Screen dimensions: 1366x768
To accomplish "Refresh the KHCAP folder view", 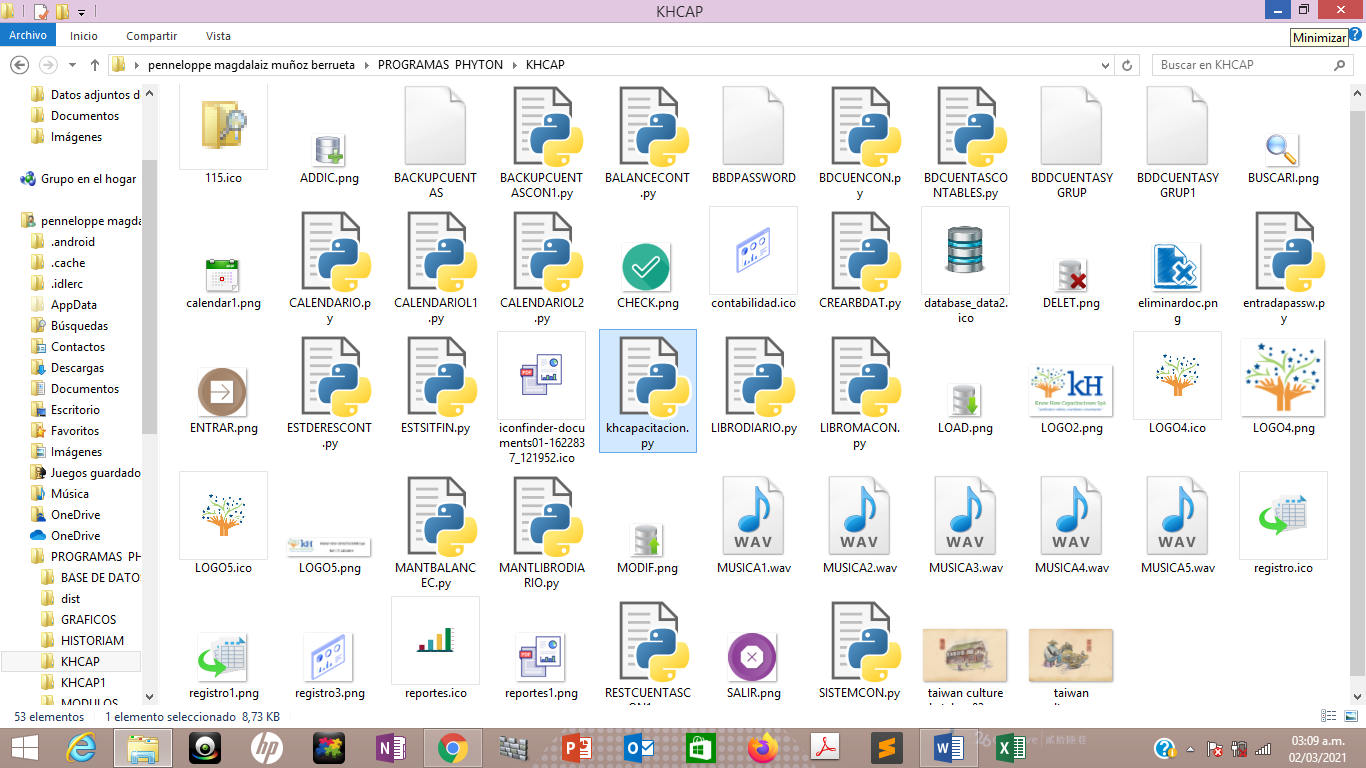I will click(x=1128, y=65).
